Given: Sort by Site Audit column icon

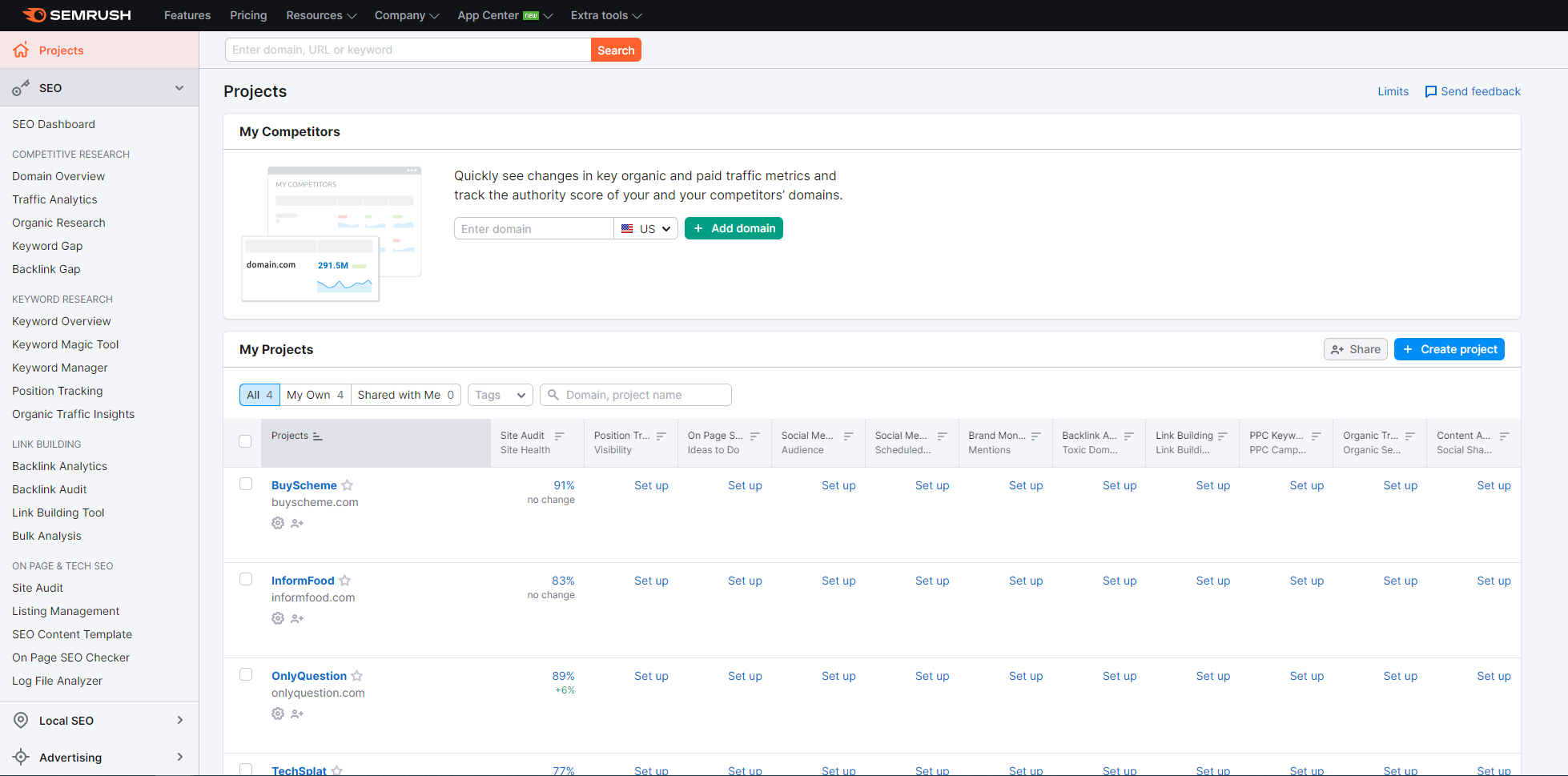Looking at the screenshot, I should [x=559, y=436].
